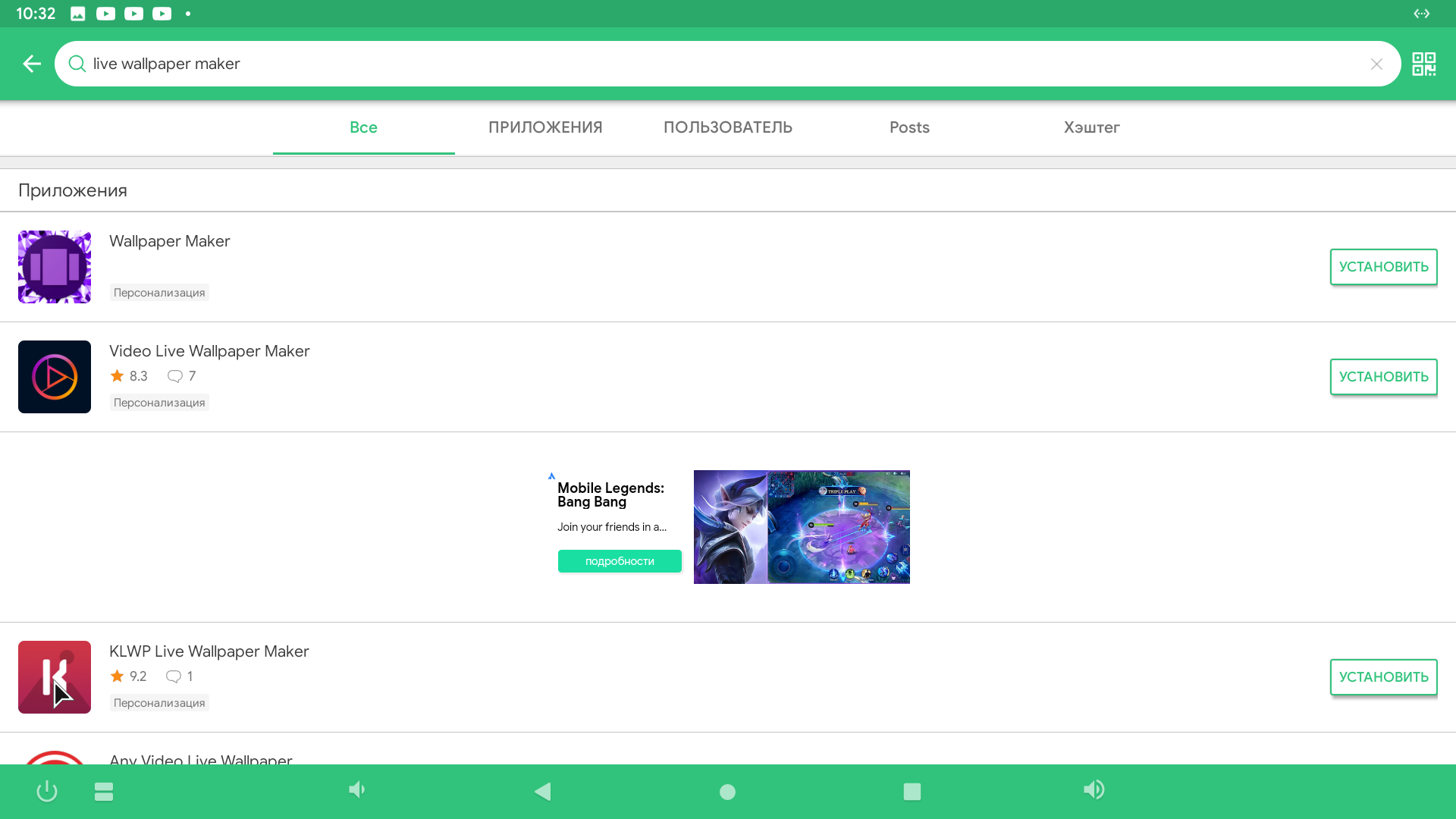
Task: Focus the 'live wallpaper maker' search field
Action: coord(727,64)
